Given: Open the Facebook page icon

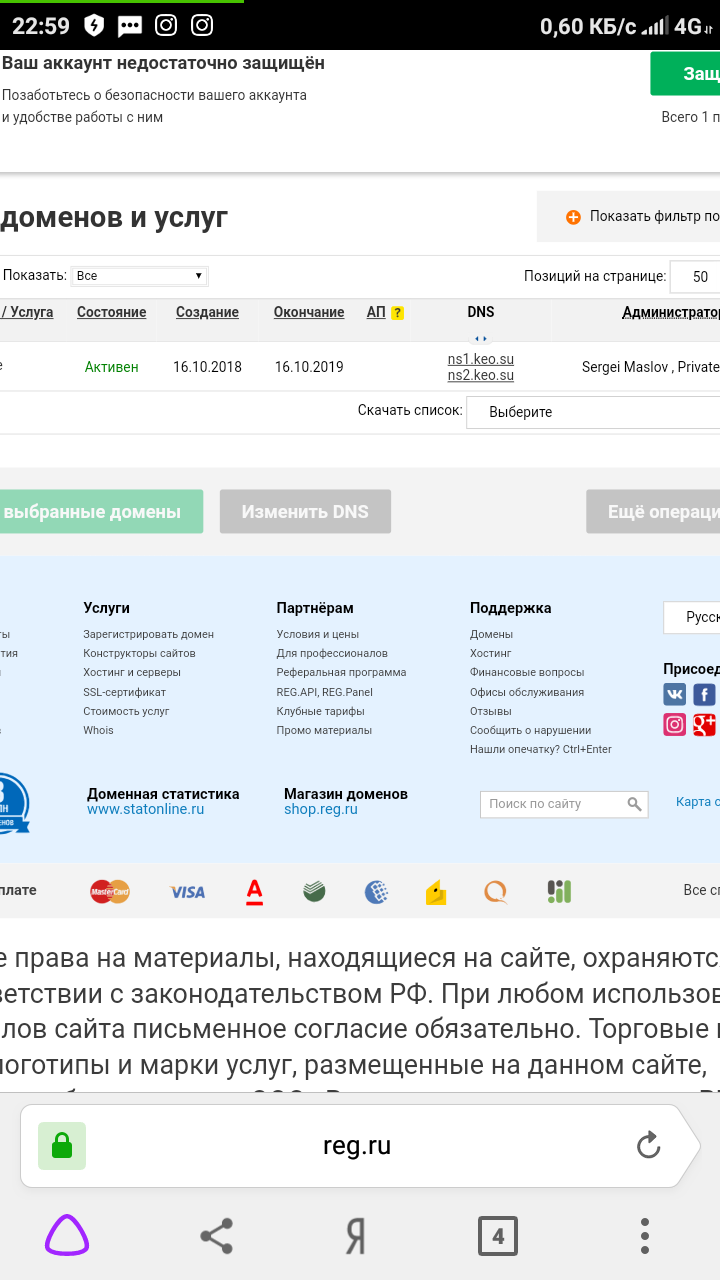Looking at the screenshot, I should pyautogui.click(x=705, y=694).
